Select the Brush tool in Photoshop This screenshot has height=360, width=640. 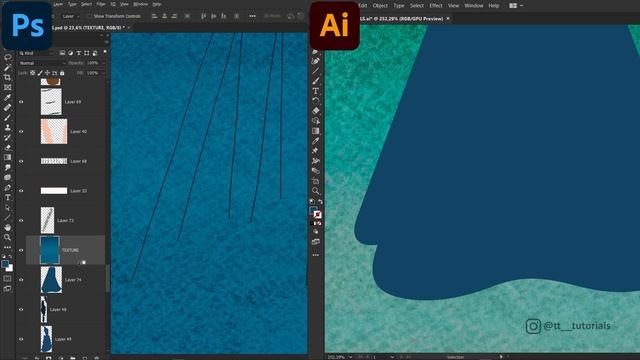coord(7,118)
